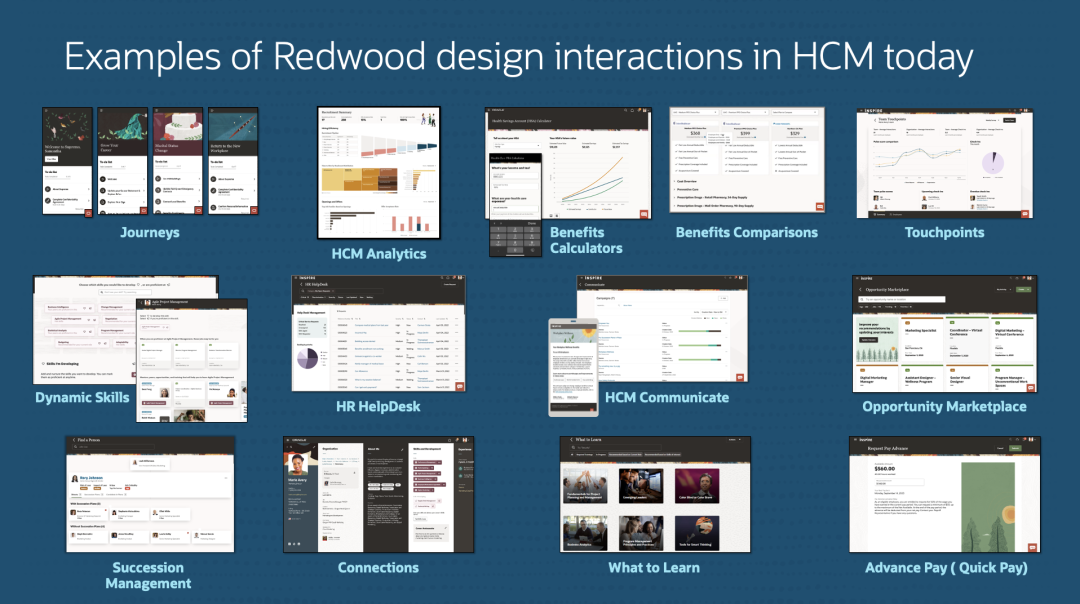Click the back arrow in What to Learn header
Image resolution: width=1080 pixels, height=604 pixels.
[572, 439]
